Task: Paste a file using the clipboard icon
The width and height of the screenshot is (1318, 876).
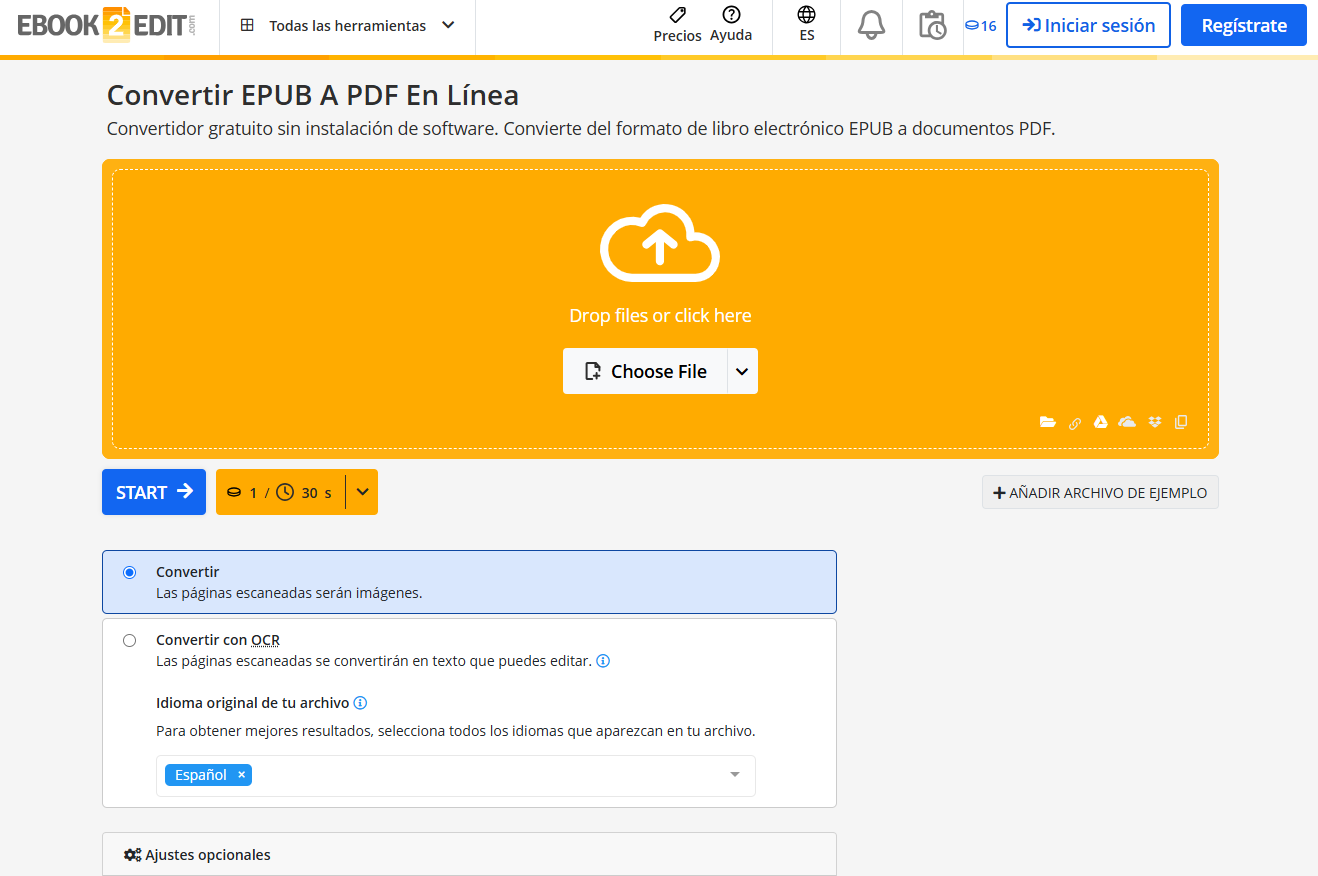Action: coord(1181,422)
